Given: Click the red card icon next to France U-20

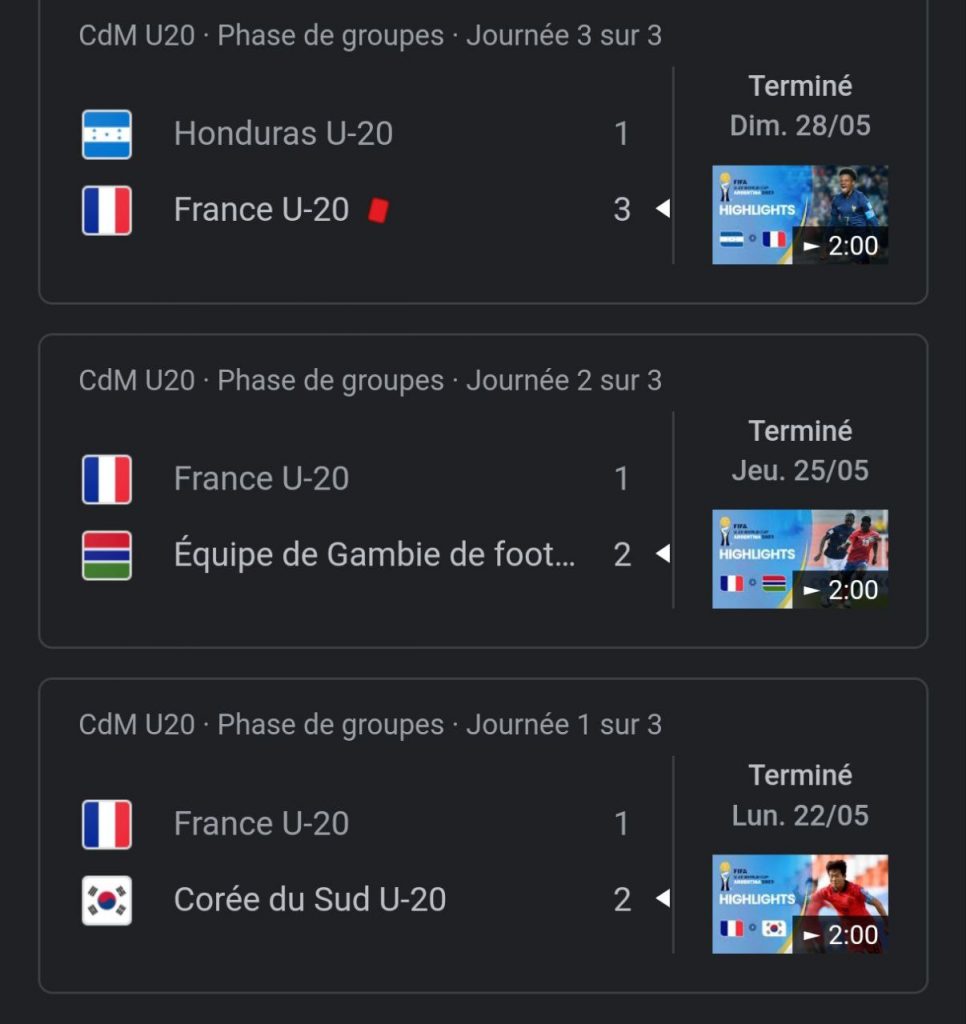Looking at the screenshot, I should pos(379,210).
